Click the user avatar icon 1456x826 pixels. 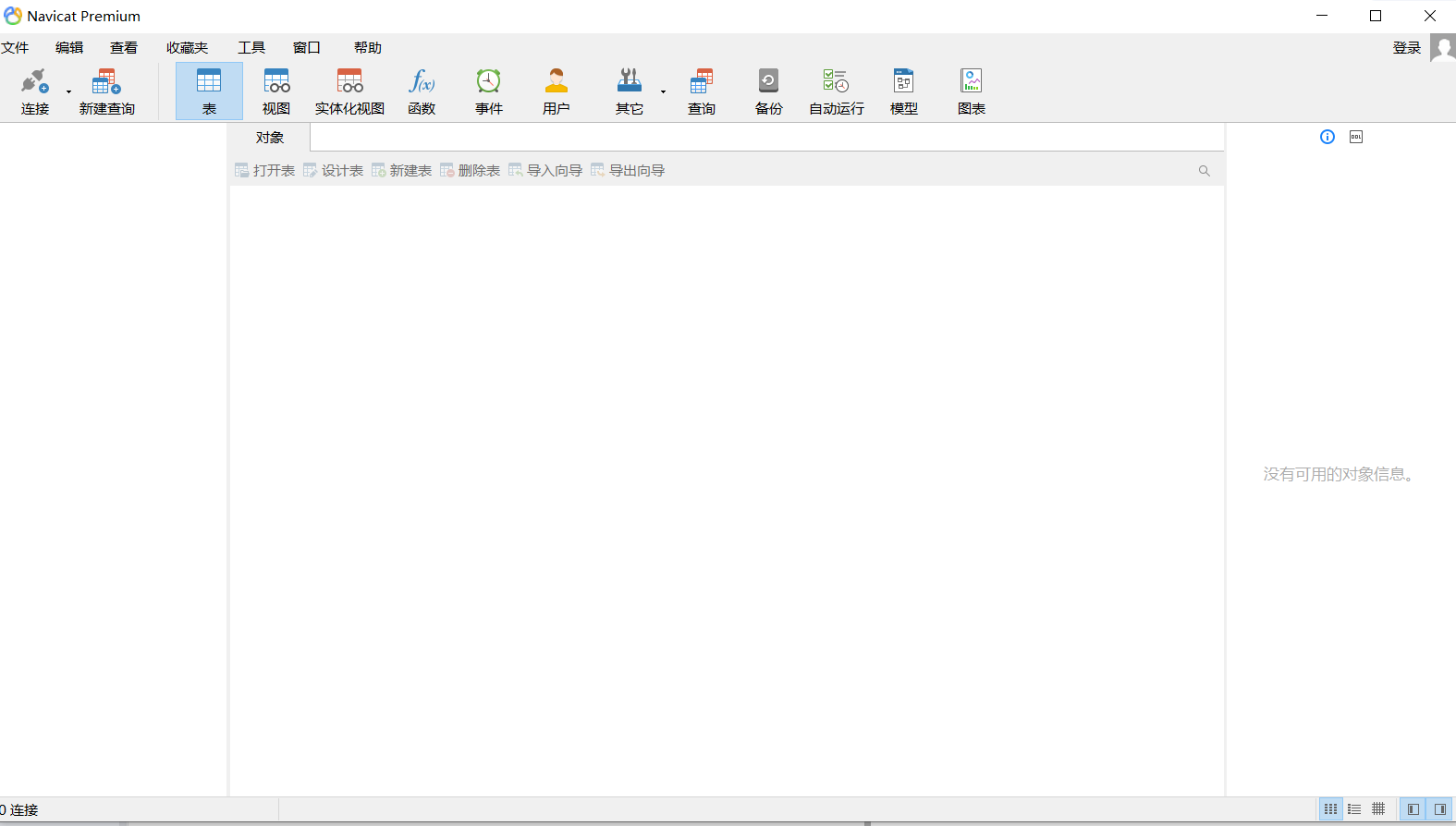1443,47
